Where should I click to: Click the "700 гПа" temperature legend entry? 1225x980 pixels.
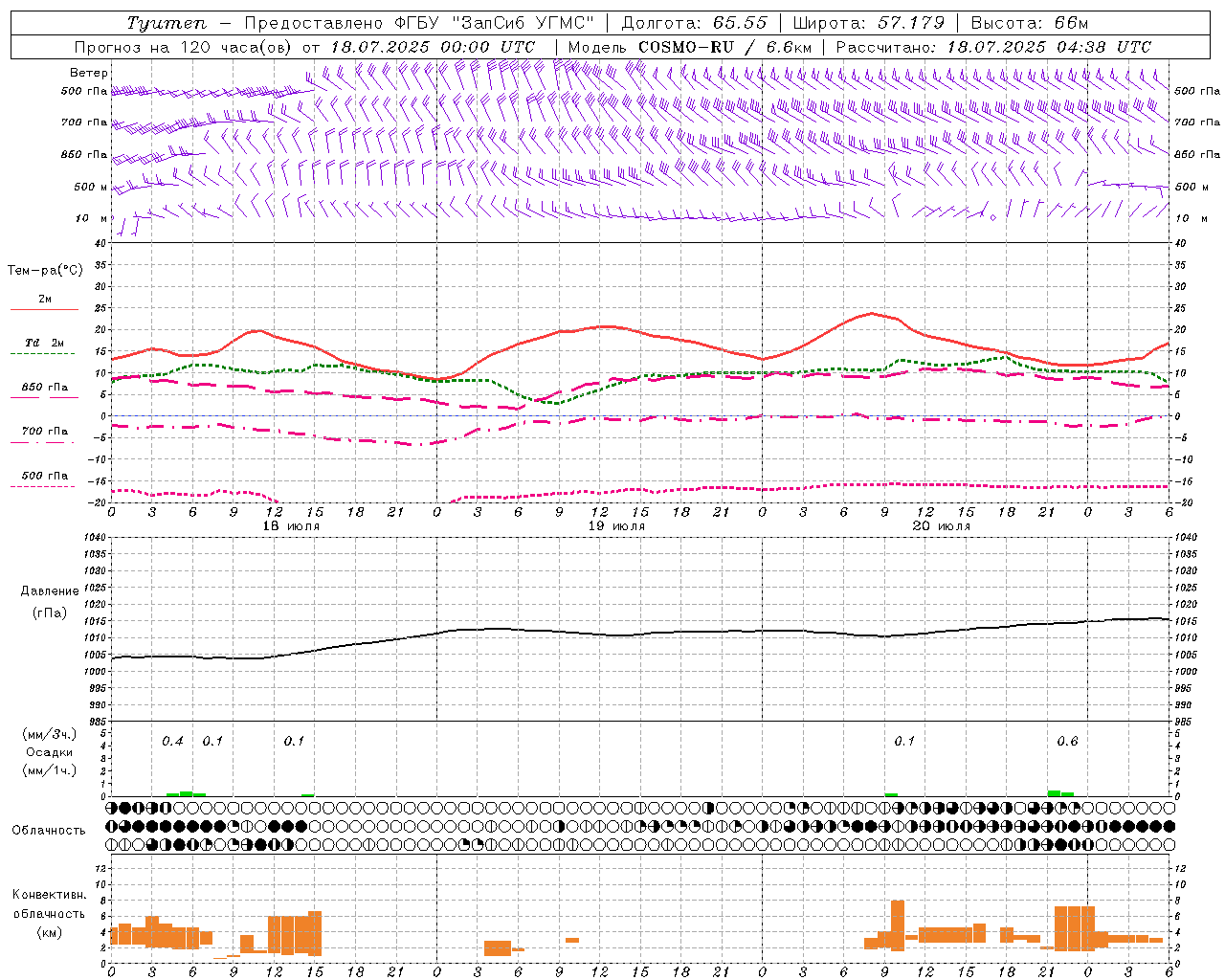pos(45,435)
